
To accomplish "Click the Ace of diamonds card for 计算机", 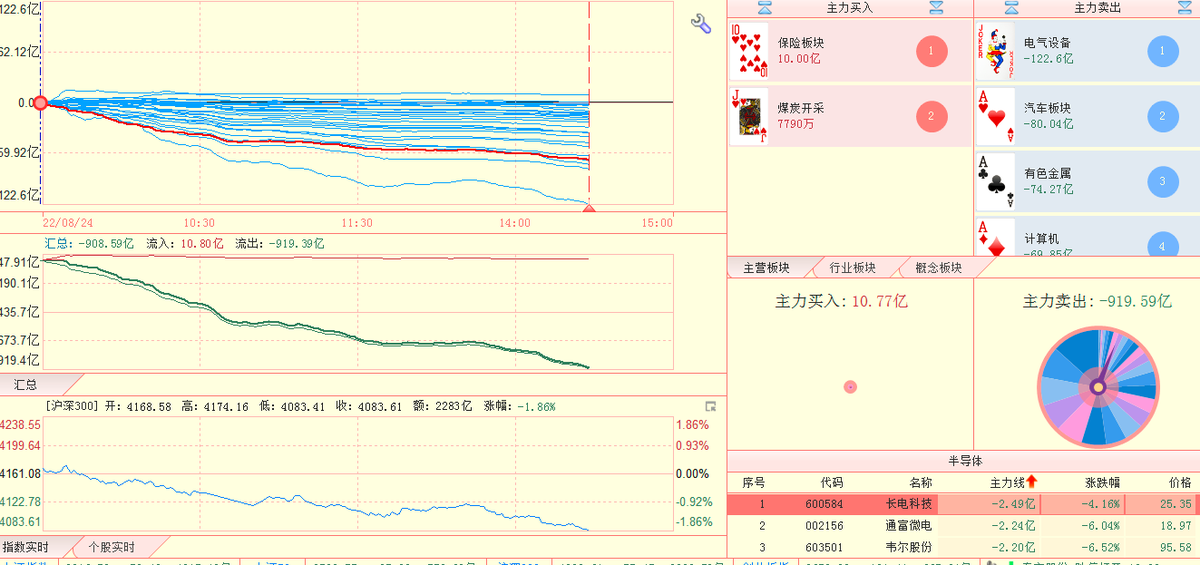I will (995, 236).
